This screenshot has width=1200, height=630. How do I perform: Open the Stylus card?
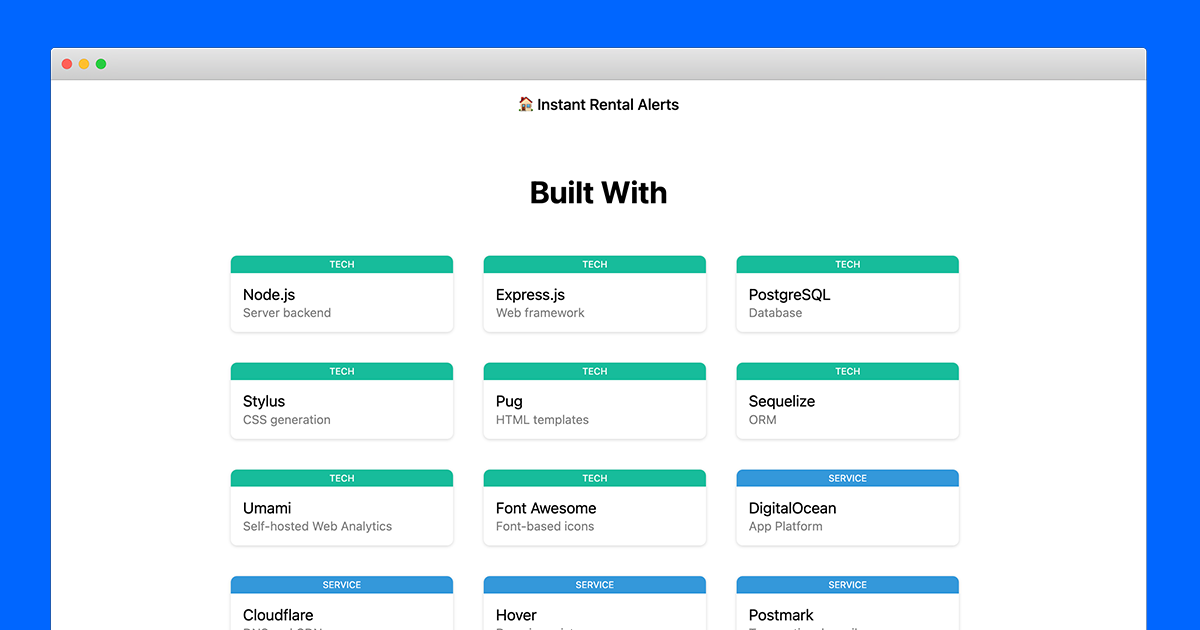[342, 401]
